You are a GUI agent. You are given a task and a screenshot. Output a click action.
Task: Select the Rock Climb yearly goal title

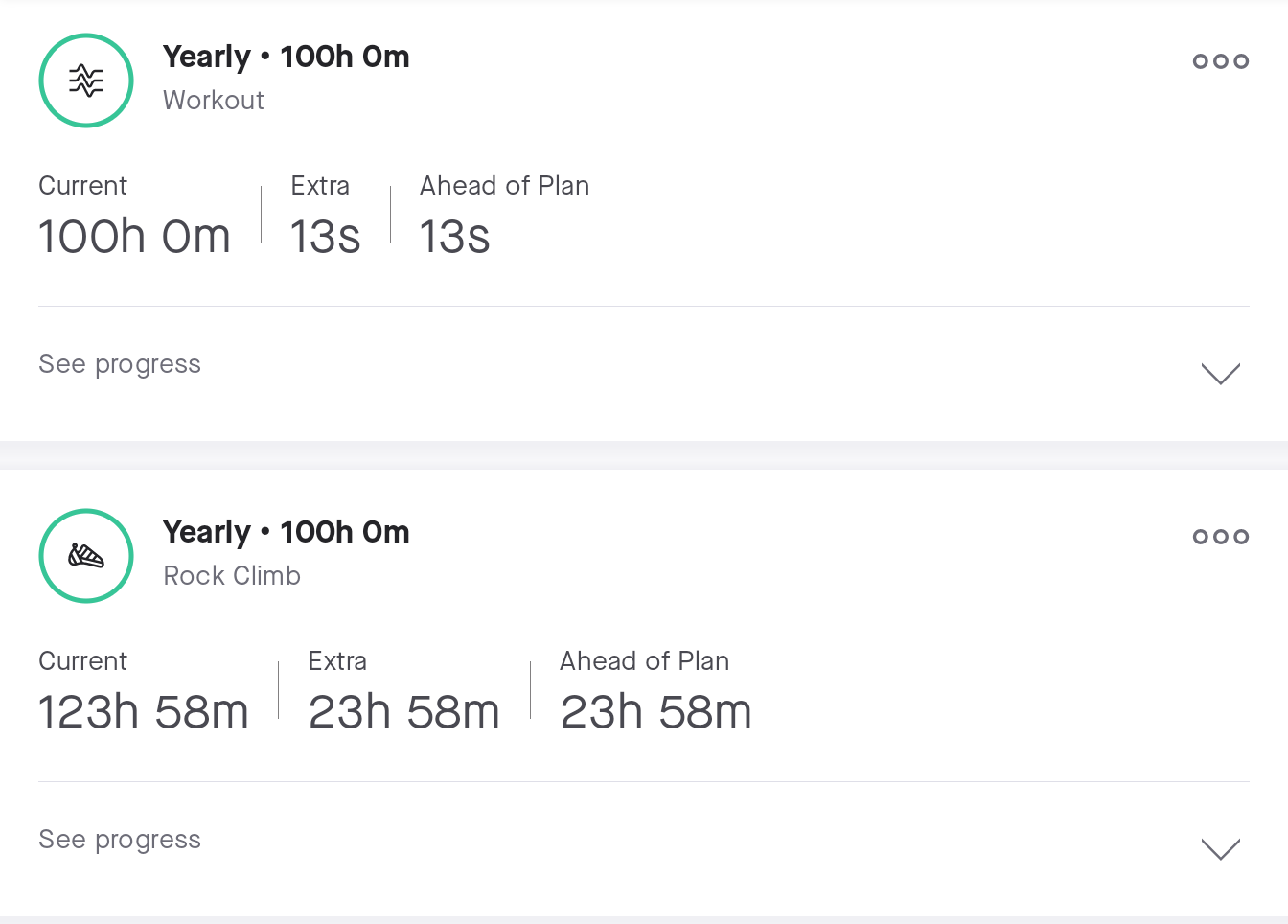click(286, 532)
